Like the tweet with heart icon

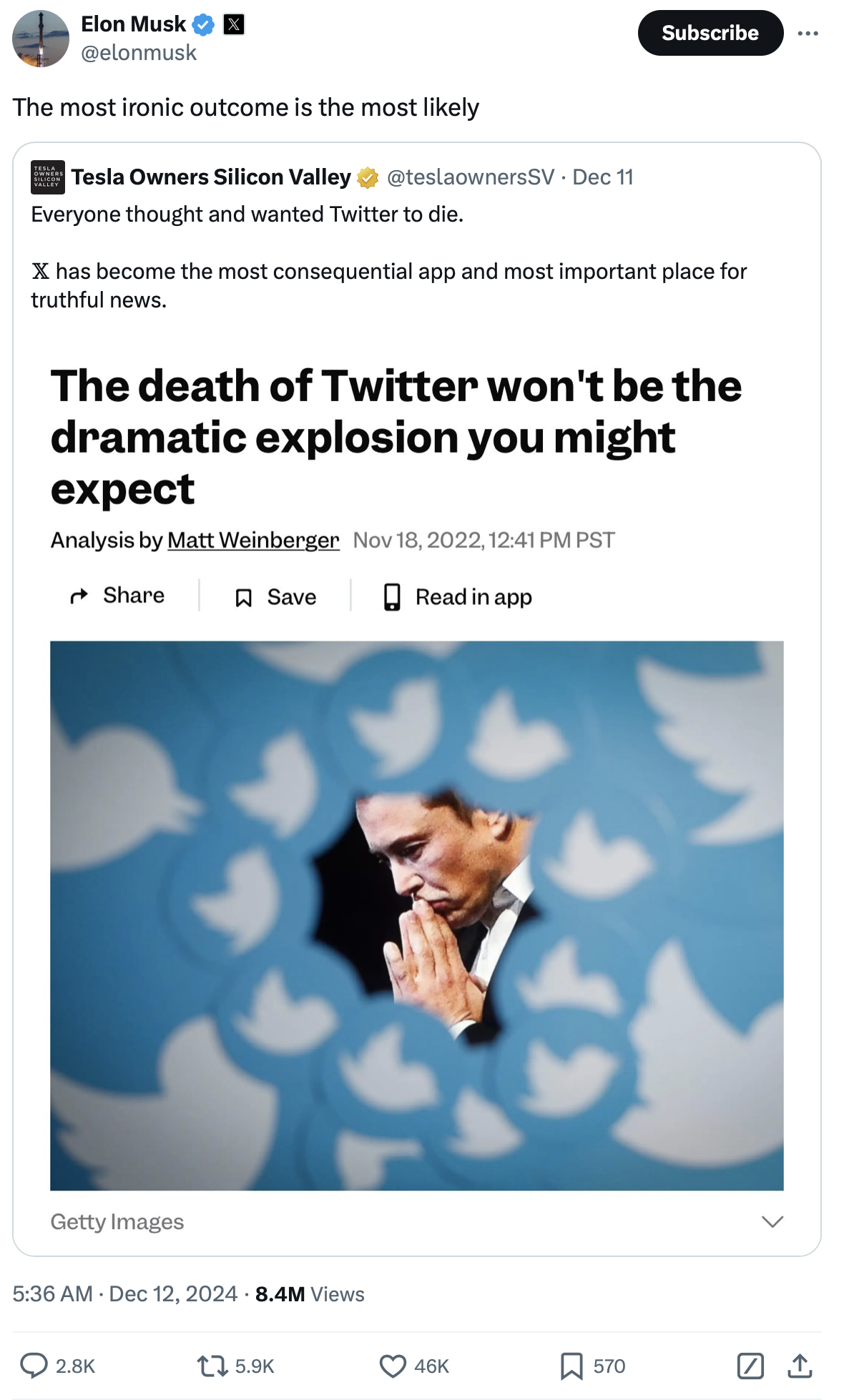pos(392,1366)
